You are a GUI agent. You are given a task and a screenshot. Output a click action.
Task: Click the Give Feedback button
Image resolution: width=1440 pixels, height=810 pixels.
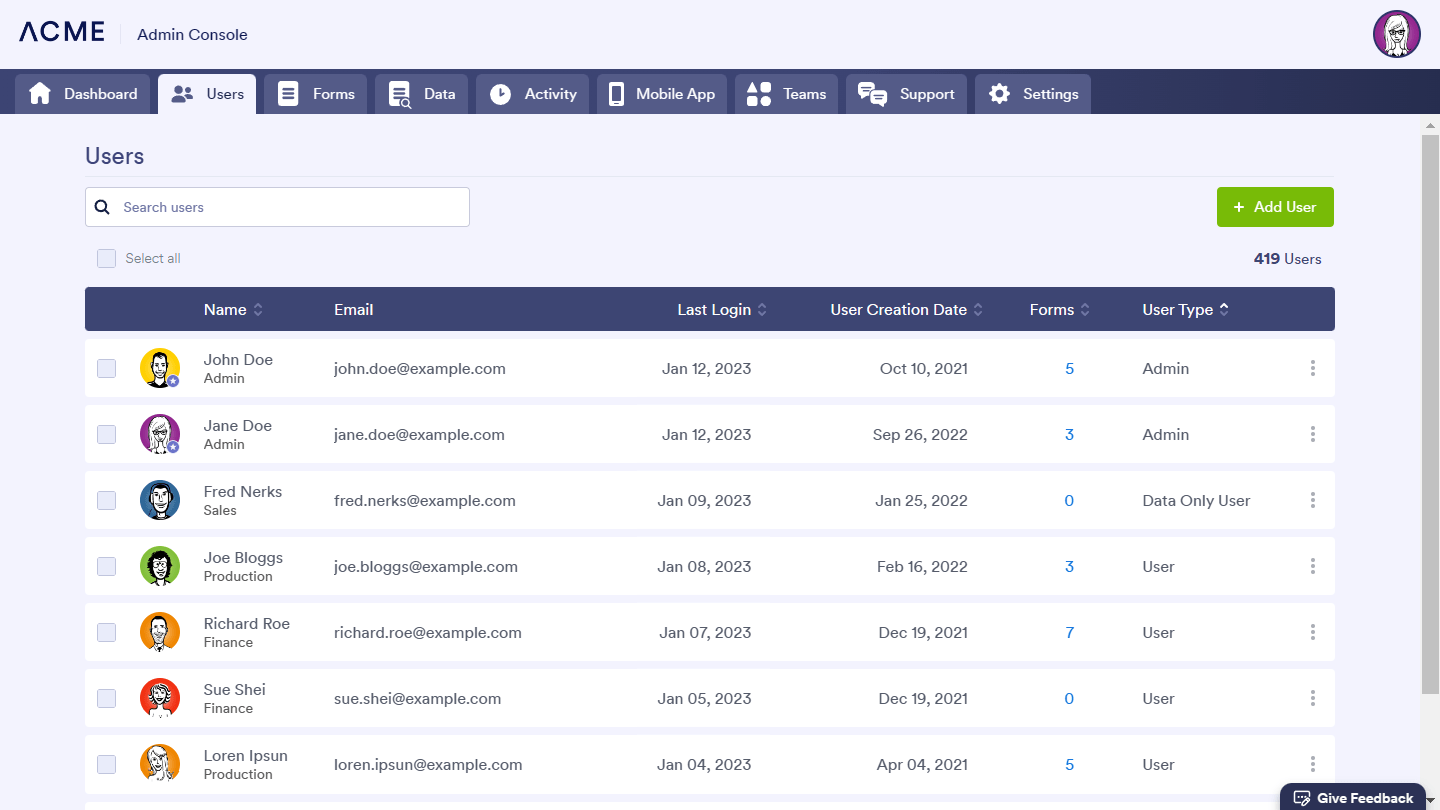click(x=1353, y=797)
